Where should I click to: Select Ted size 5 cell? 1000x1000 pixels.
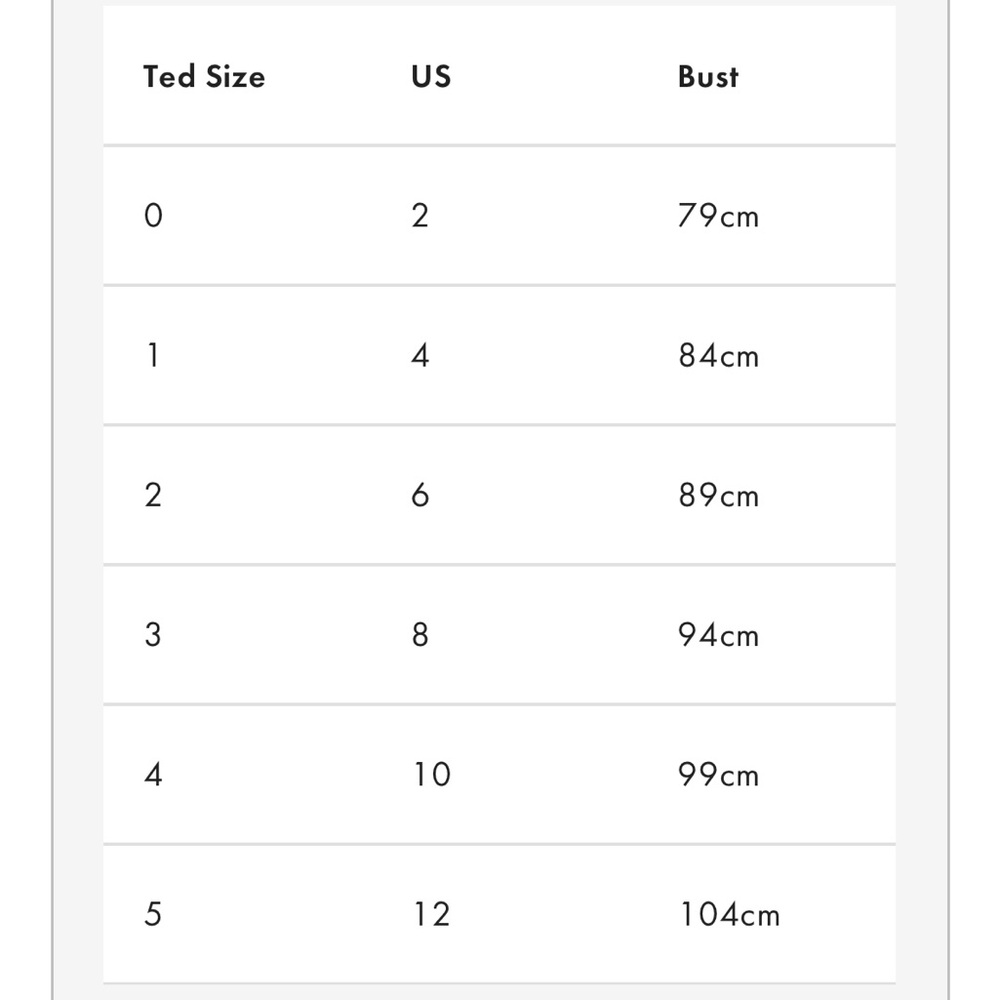(153, 914)
